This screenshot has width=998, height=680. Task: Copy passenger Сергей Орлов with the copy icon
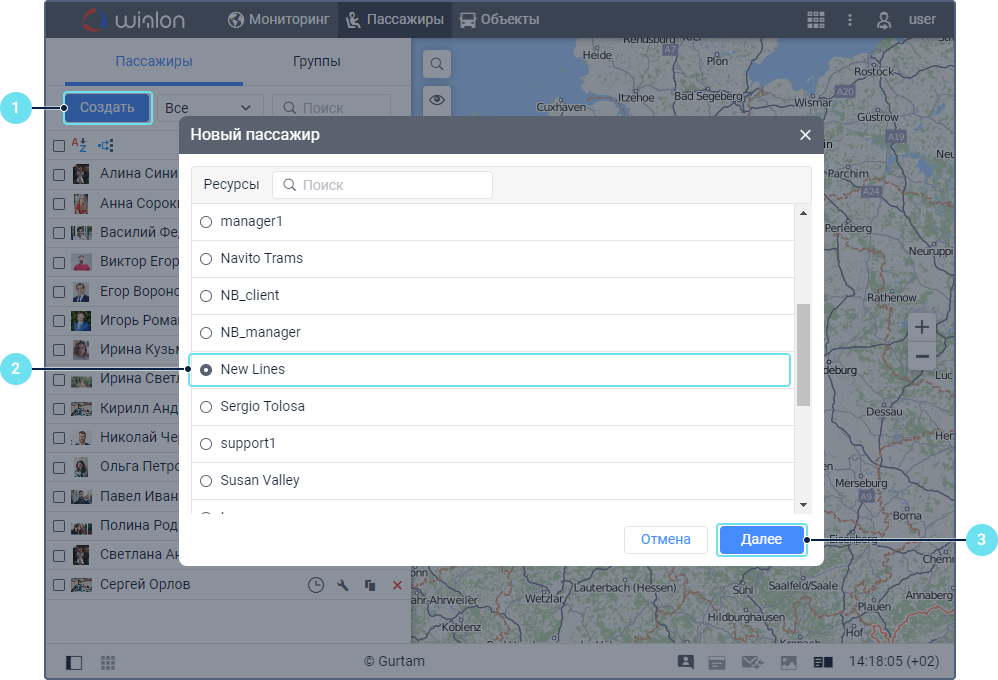(370, 585)
